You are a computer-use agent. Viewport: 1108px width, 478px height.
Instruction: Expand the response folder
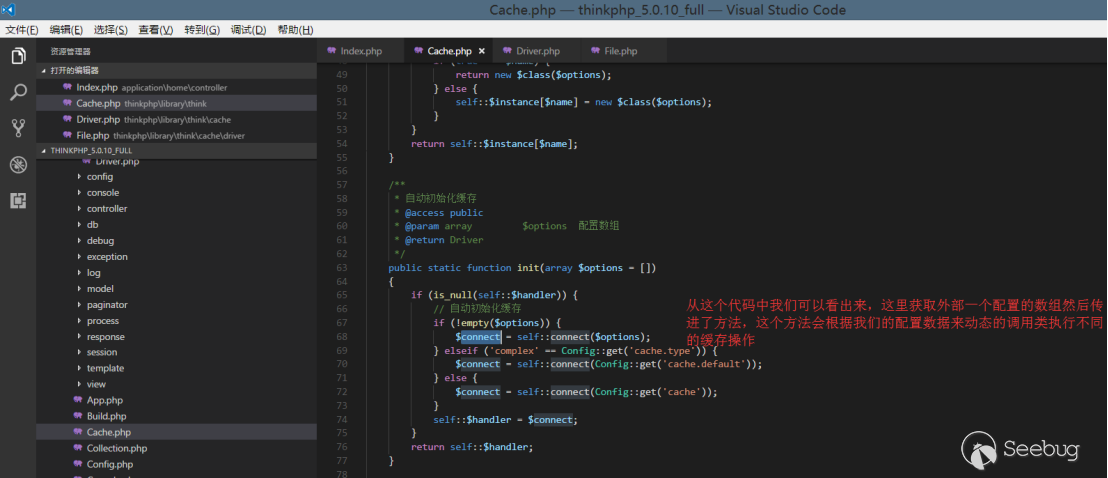pos(105,337)
